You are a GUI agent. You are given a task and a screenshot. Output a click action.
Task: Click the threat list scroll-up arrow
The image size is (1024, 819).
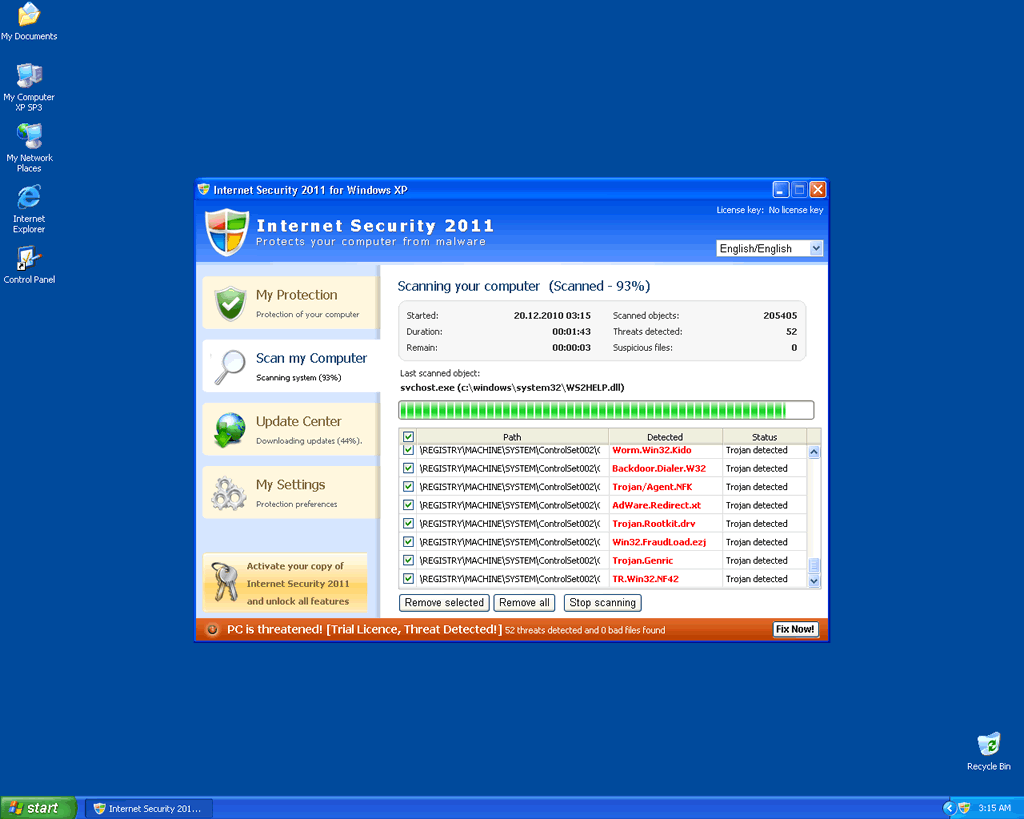[x=813, y=452]
